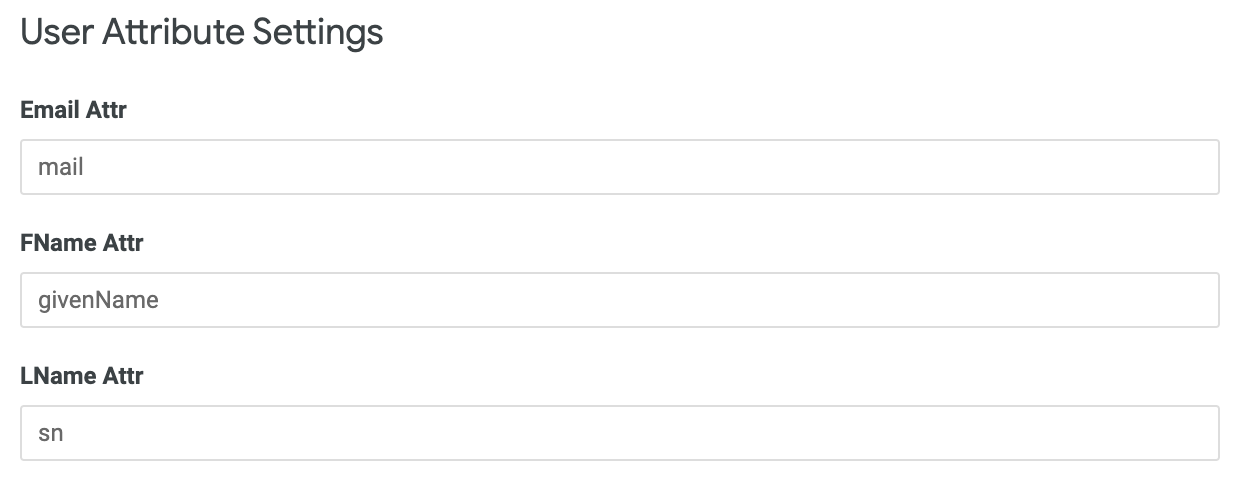Click the "FName Attr" field label
The height and width of the screenshot is (488, 1240).
[x=81, y=243]
